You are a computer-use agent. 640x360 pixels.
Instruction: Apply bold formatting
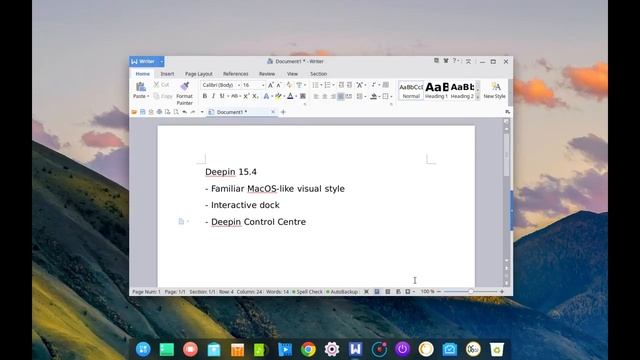click(x=204, y=96)
